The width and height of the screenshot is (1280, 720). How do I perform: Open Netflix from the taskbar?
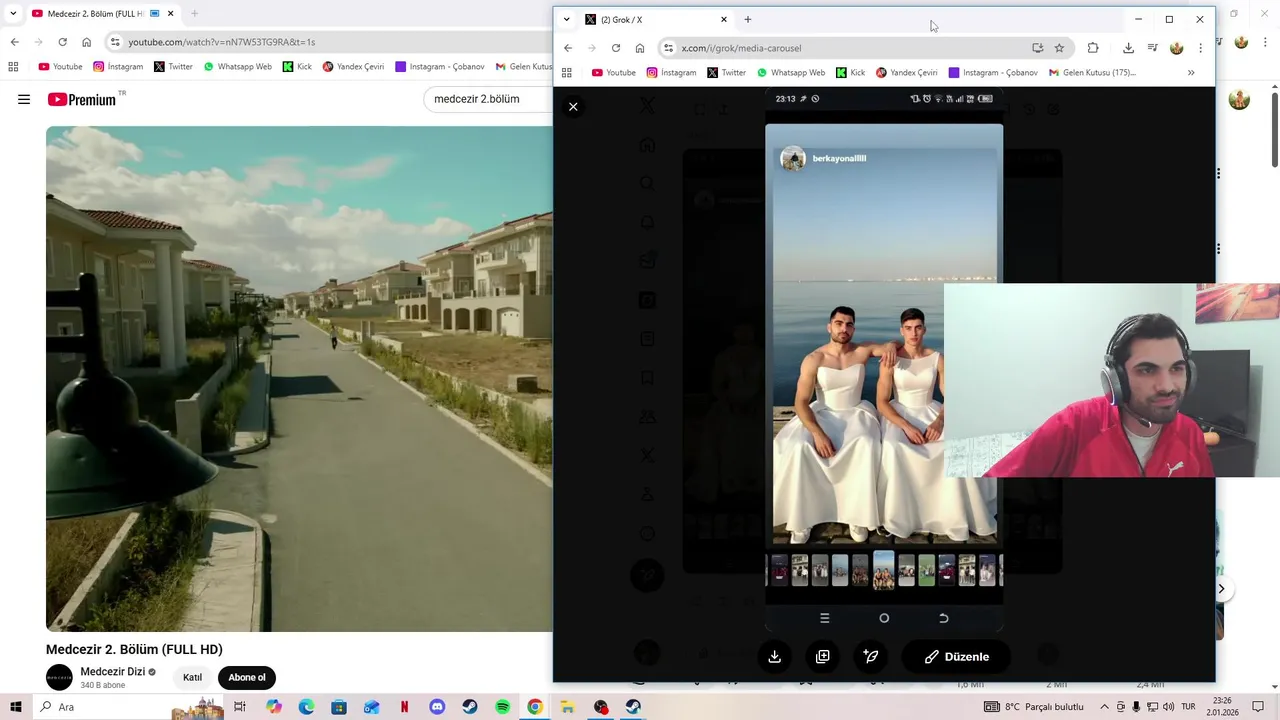pyautogui.click(x=404, y=707)
